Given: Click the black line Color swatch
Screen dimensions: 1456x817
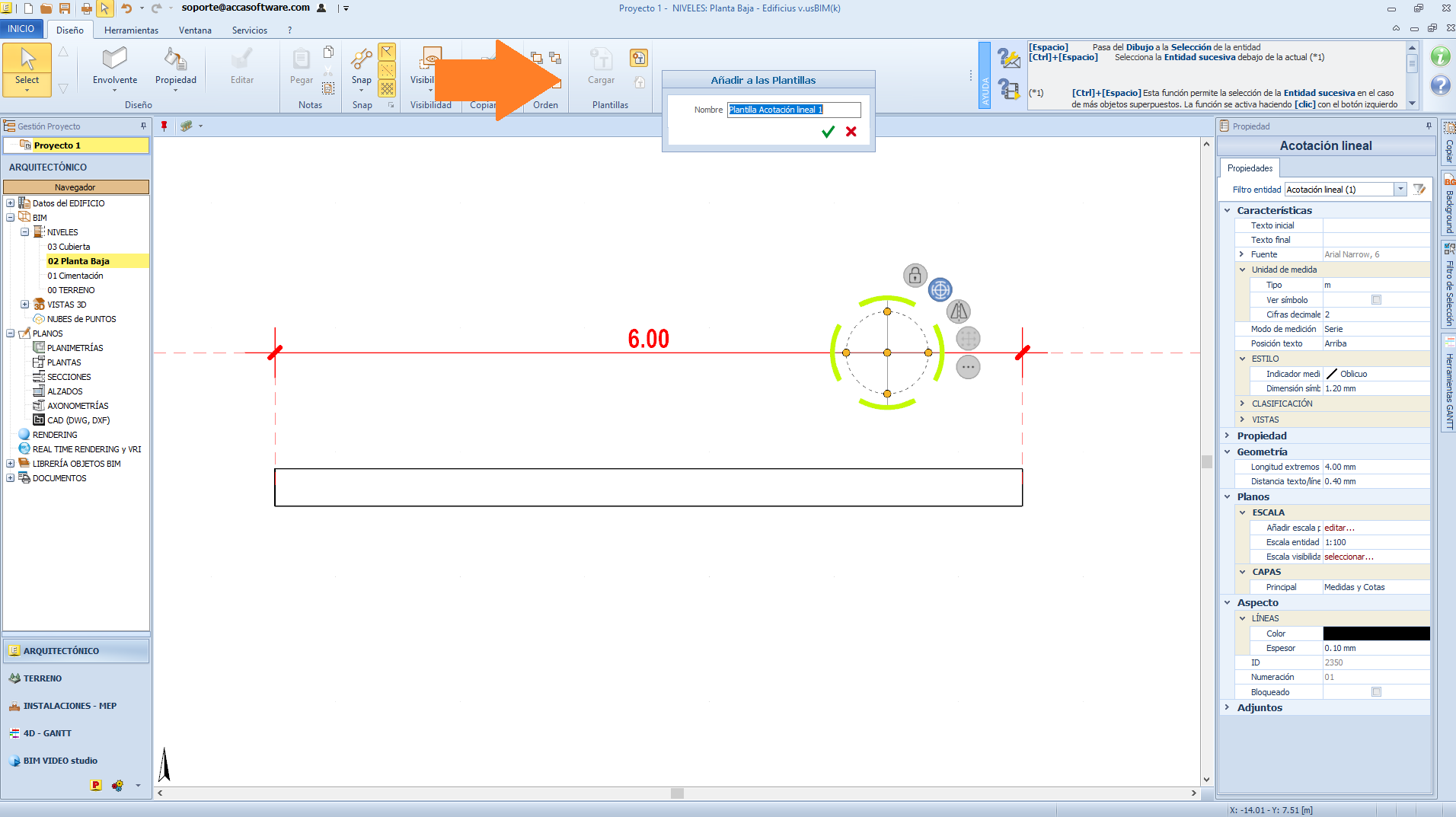Looking at the screenshot, I should pos(1376,633).
